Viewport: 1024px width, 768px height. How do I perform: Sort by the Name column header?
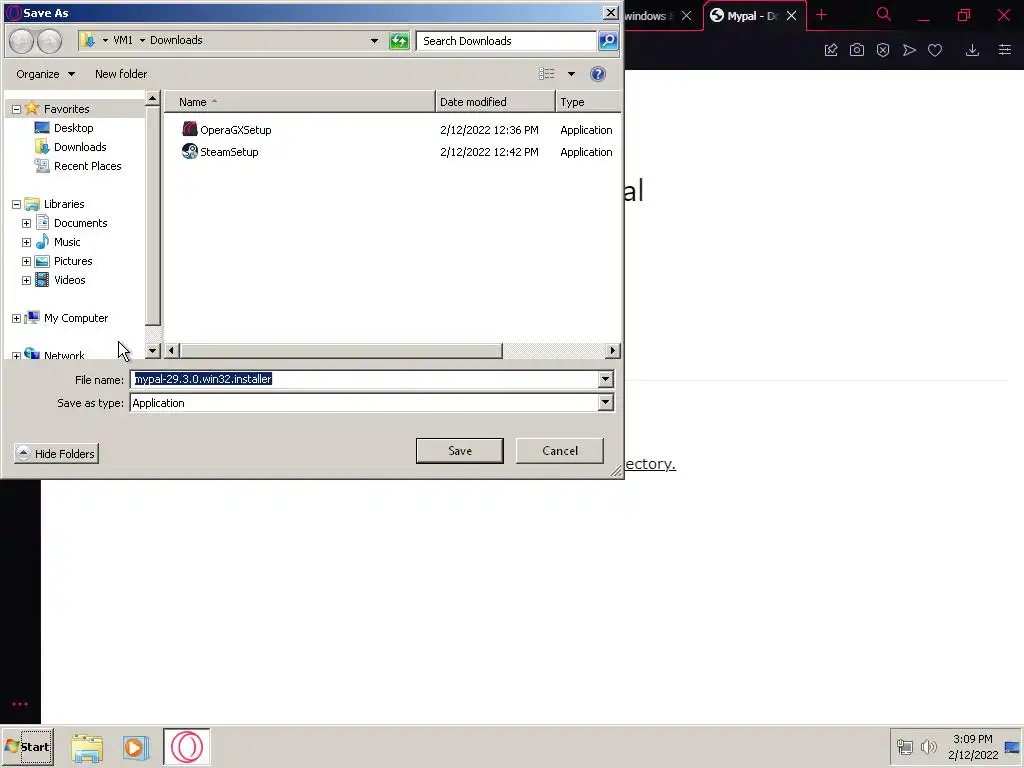(x=300, y=102)
